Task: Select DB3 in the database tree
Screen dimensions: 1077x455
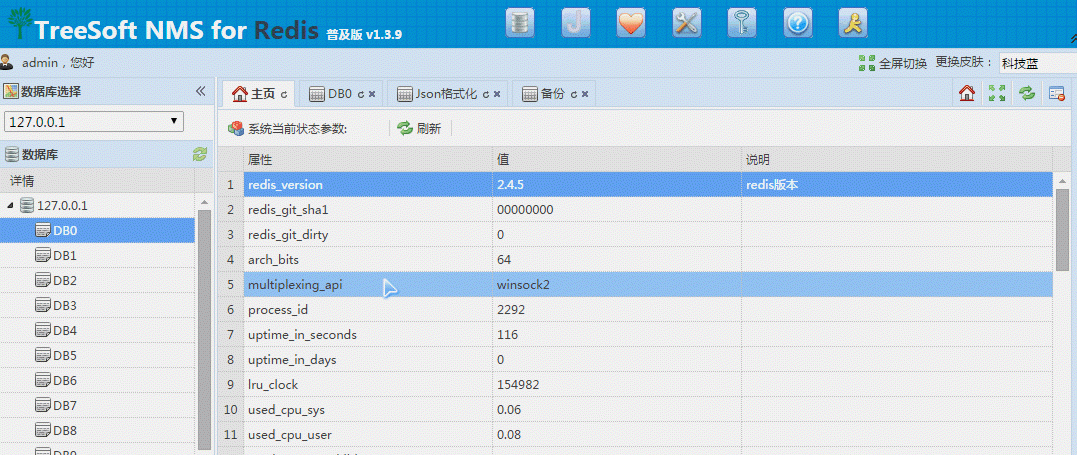Action: coord(97,305)
